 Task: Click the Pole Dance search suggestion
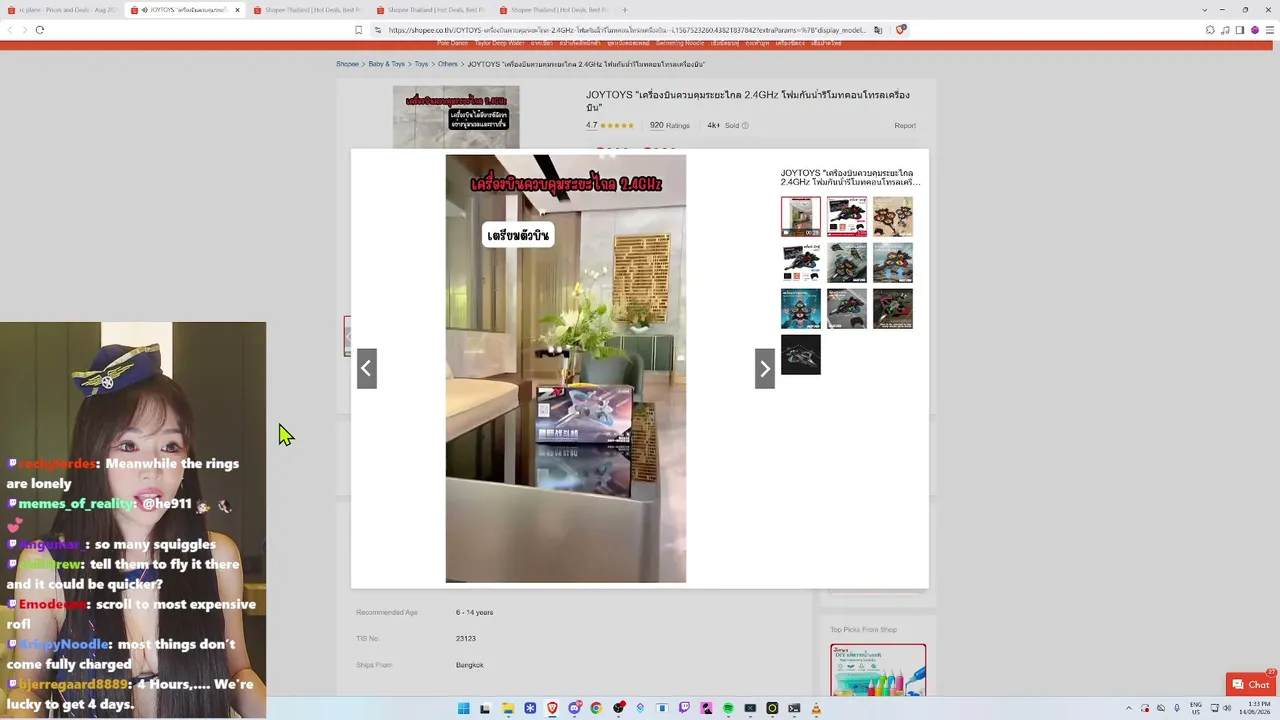pyautogui.click(x=452, y=44)
